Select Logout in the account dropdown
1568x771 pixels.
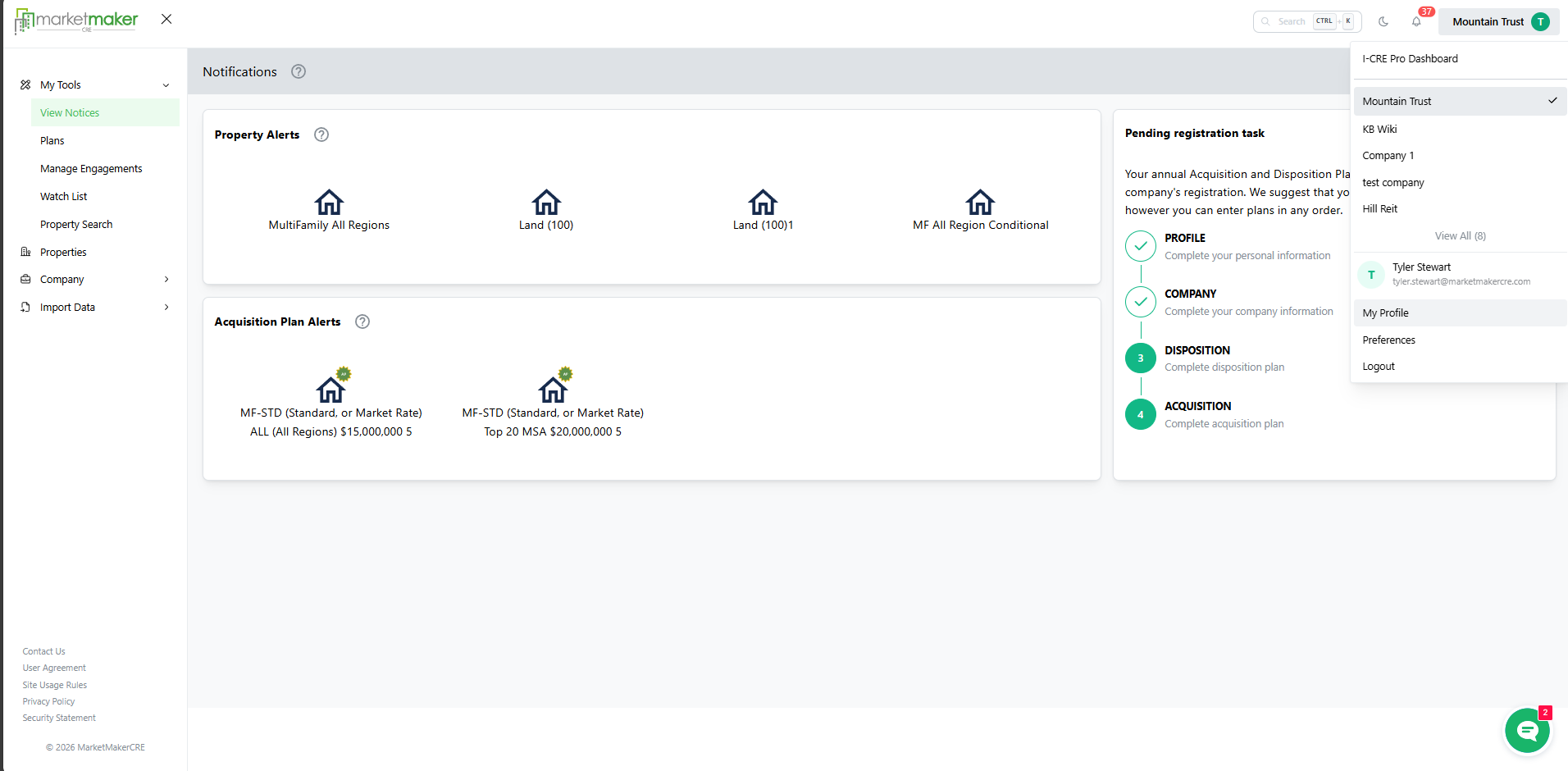(x=1379, y=367)
